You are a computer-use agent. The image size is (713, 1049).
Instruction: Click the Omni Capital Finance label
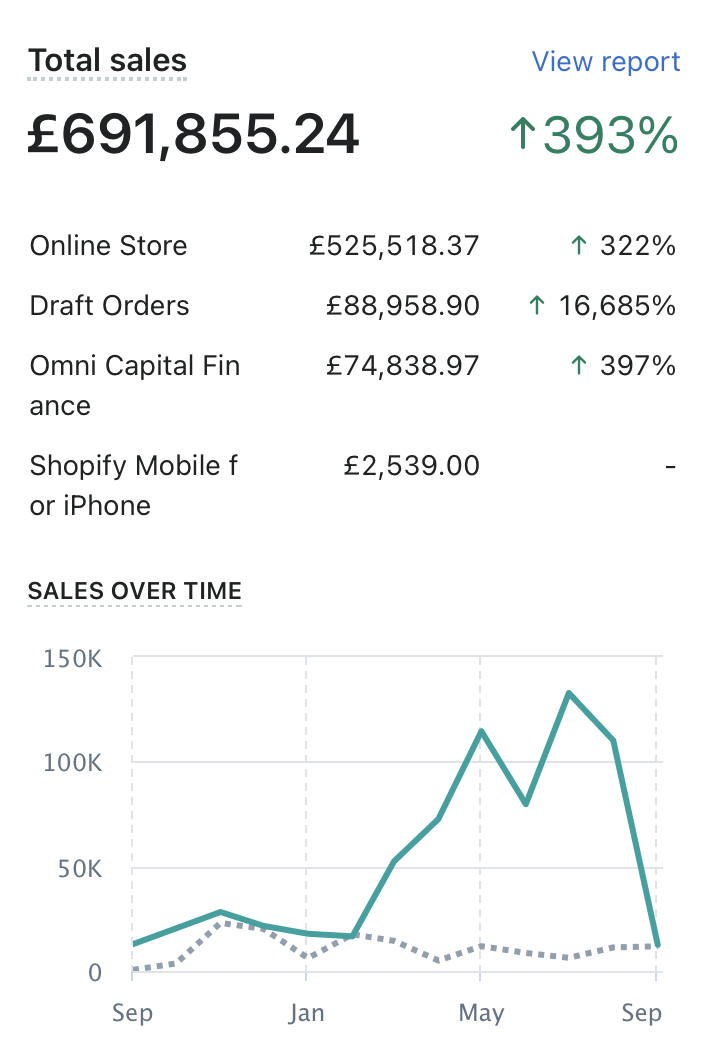pyautogui.click(x=134, y=385)
